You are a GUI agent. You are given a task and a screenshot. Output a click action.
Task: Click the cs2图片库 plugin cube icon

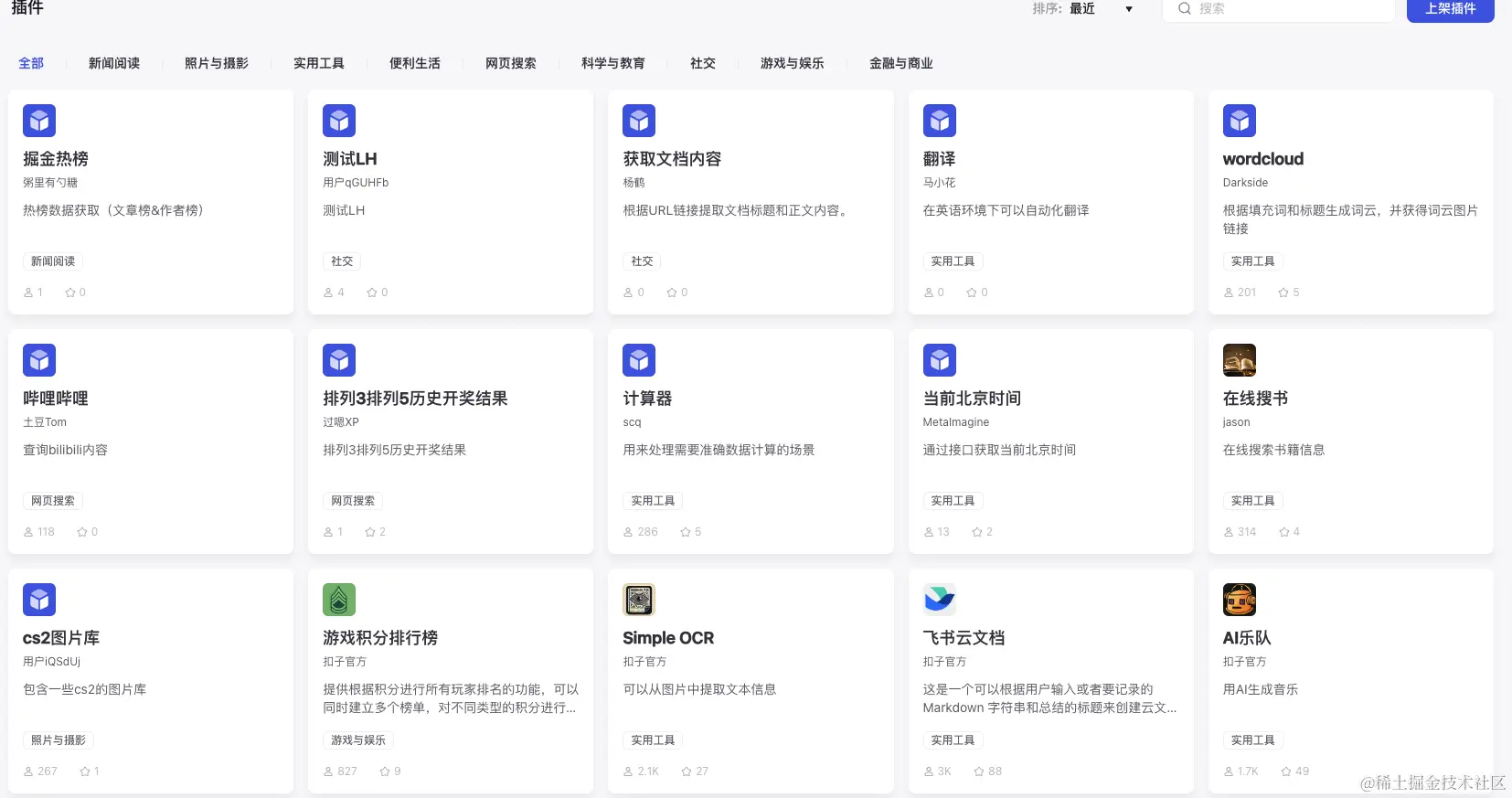[x=39, y=600]
